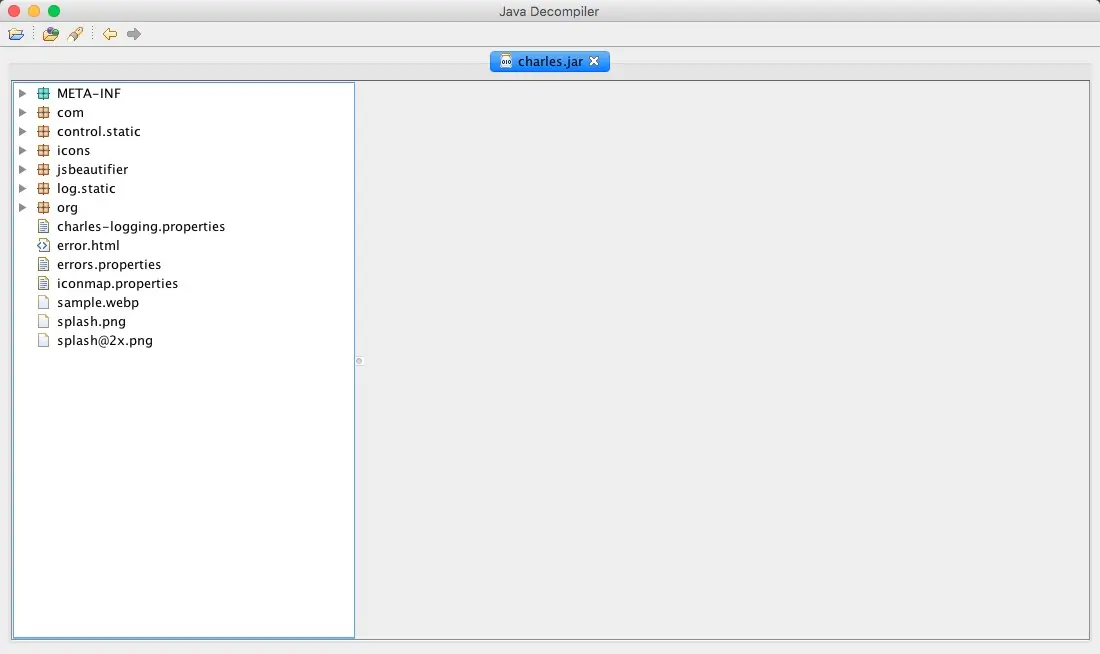
Task: Expand the control.static package
Action: point(22,131)
